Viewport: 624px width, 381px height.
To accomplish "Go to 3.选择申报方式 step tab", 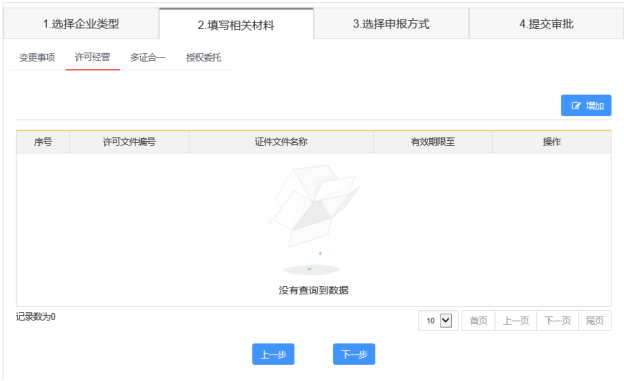I will pos(391,24).
